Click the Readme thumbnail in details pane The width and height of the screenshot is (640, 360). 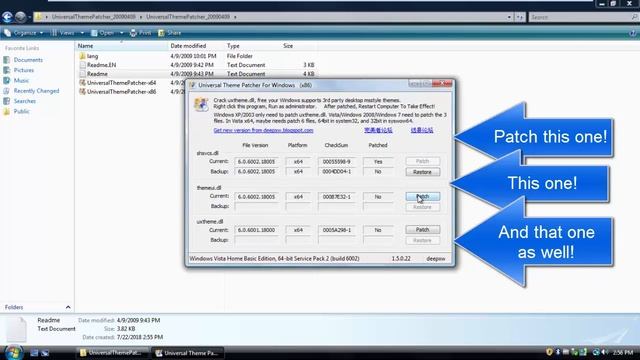point(16,329)
